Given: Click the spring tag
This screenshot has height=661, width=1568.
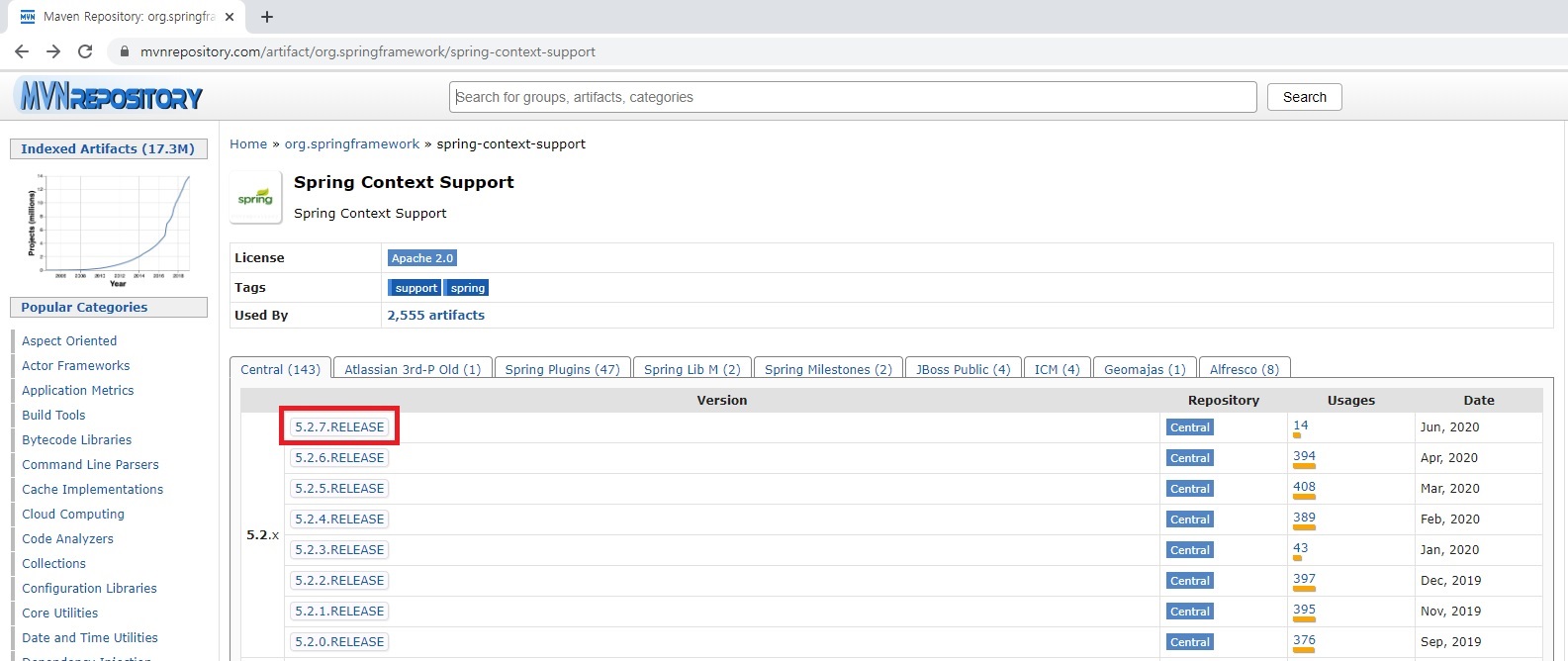Looking at the screenshot, I should point(467,288).
